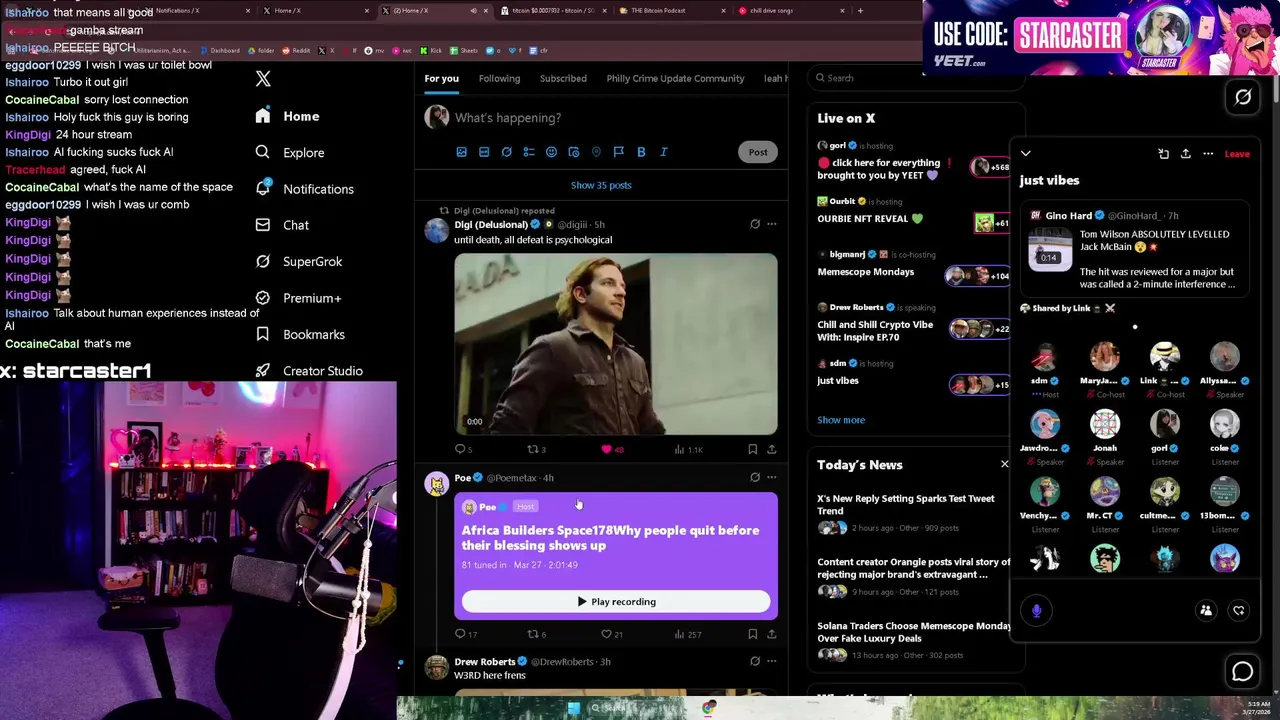Bookmark Poe's post
The width and height of the screenshot is (1280, 720).
point(752,634)
